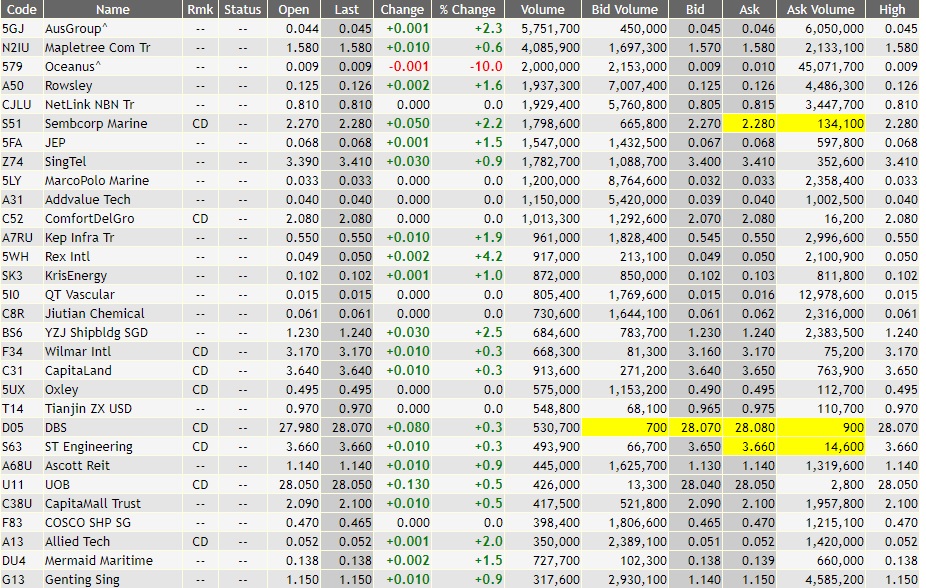The width and height of the screenshot is (926, 588).
Task: Click QT Vascular ask volume 12,978,600
Action: pyautogui.click(x=832, y=295)
